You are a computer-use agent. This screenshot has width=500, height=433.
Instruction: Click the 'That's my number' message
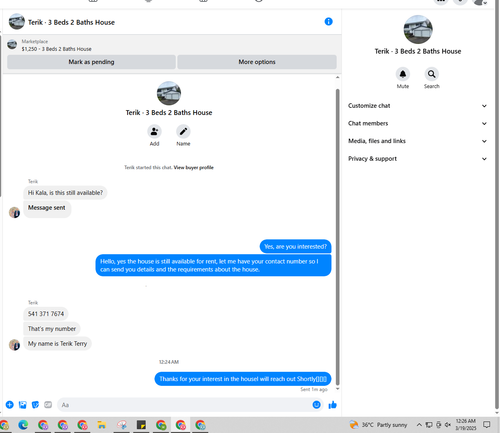pos(52,329)
